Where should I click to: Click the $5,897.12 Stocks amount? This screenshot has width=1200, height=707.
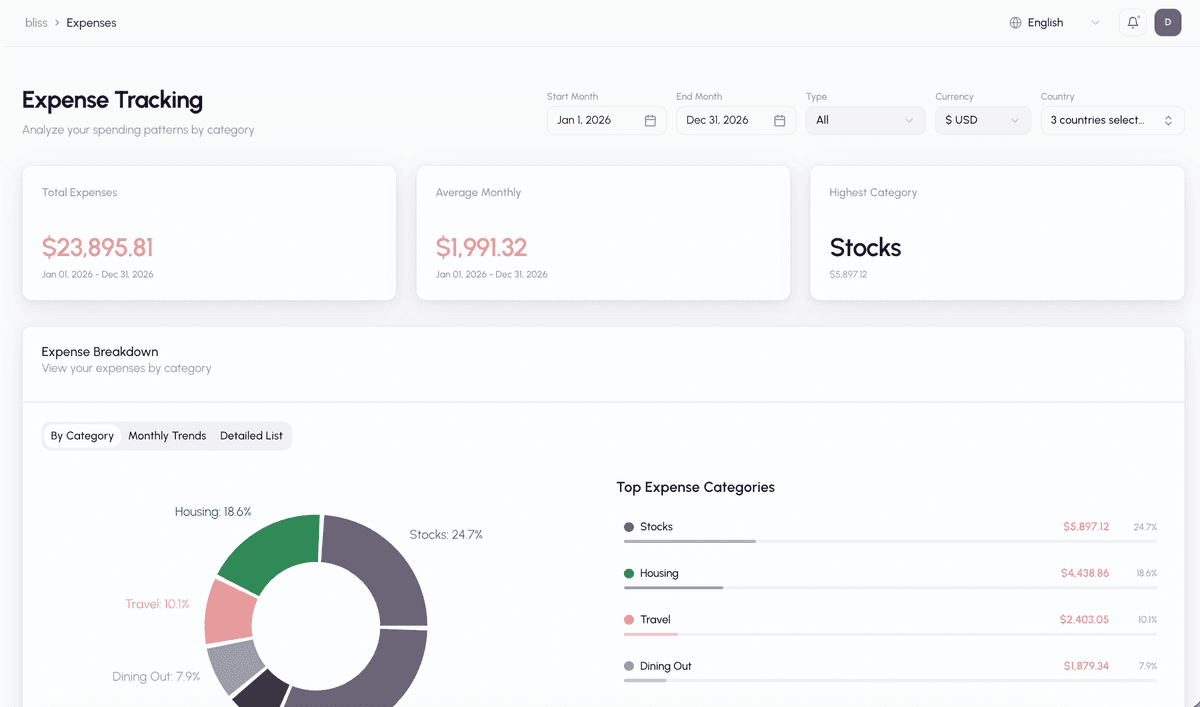tap(1085, 526)
